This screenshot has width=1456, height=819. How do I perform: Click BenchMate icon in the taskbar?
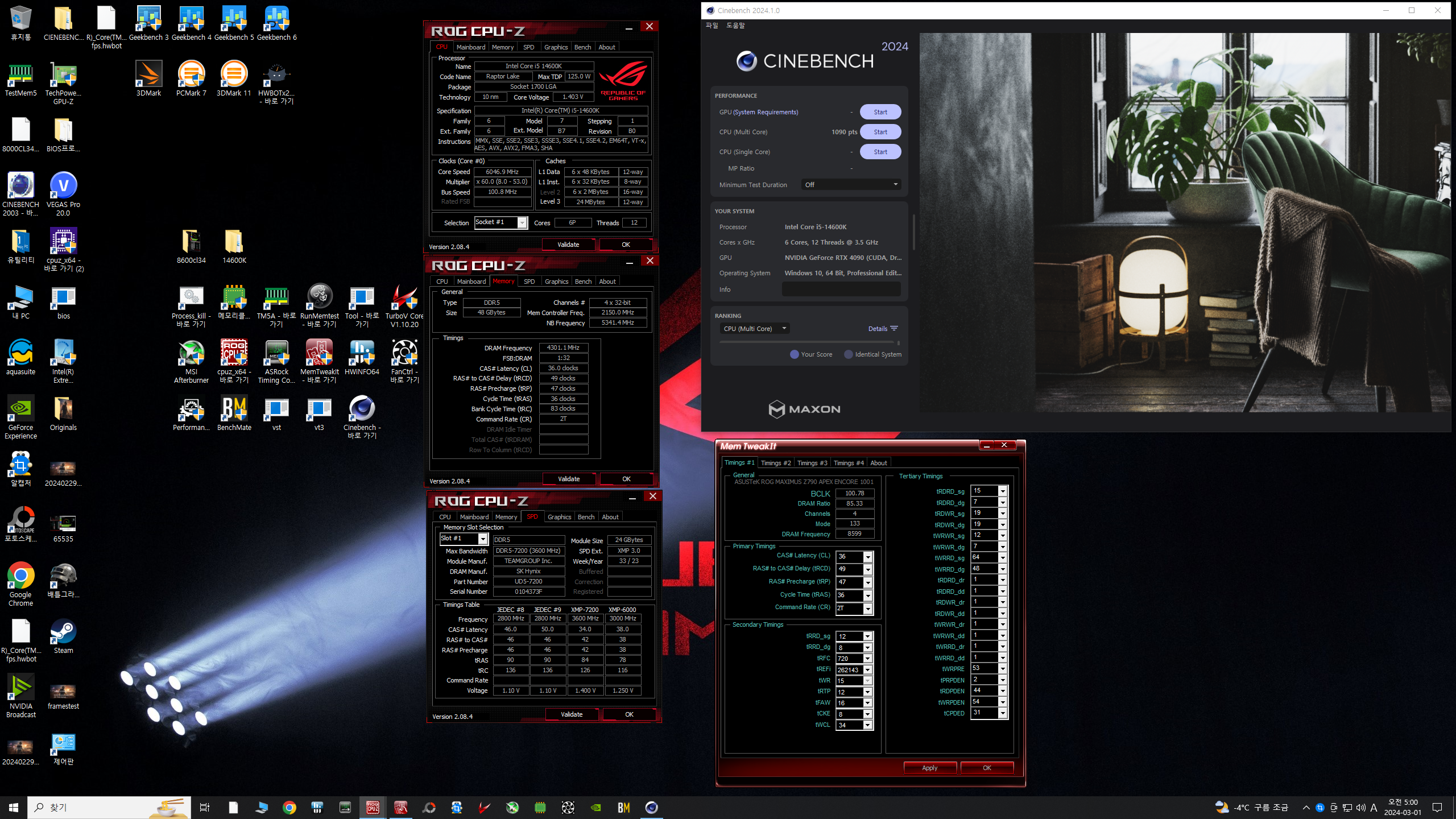[624, 807]
